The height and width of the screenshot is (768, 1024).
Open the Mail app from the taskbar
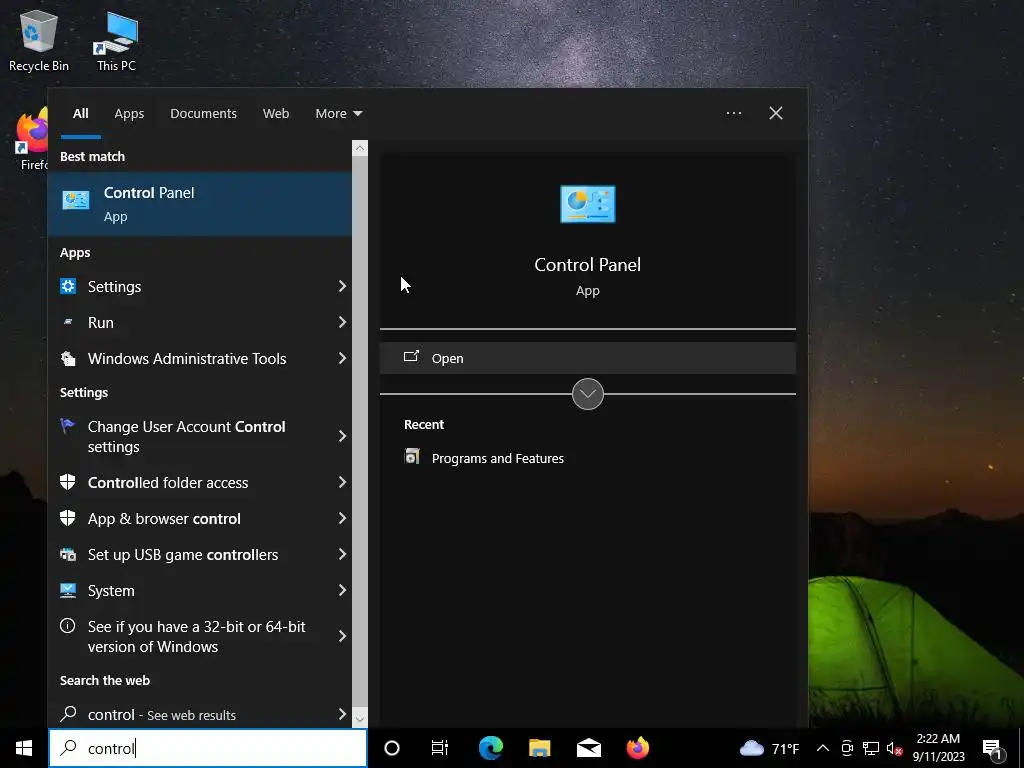588,748
